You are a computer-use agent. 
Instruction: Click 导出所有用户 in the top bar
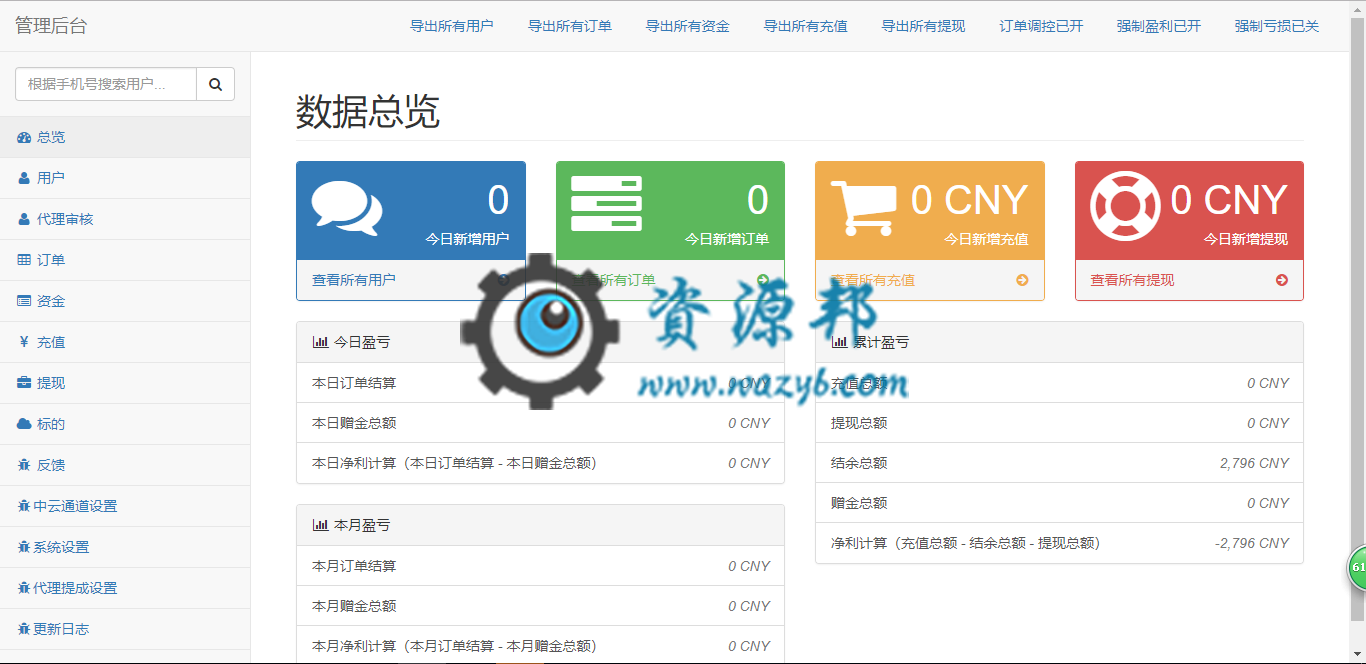tap(452, 26)
